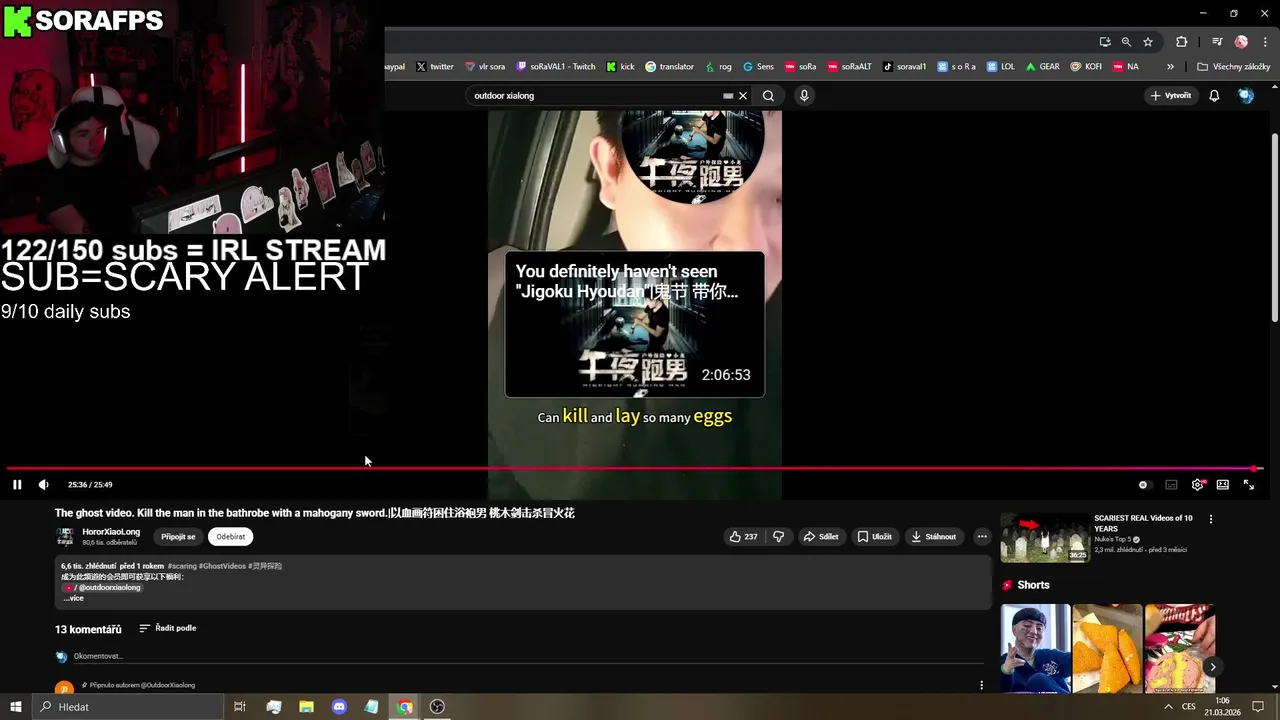This screenshot has height=720, width=1280.
Task: Open the rog bookmark
Action: coord(718,67)
